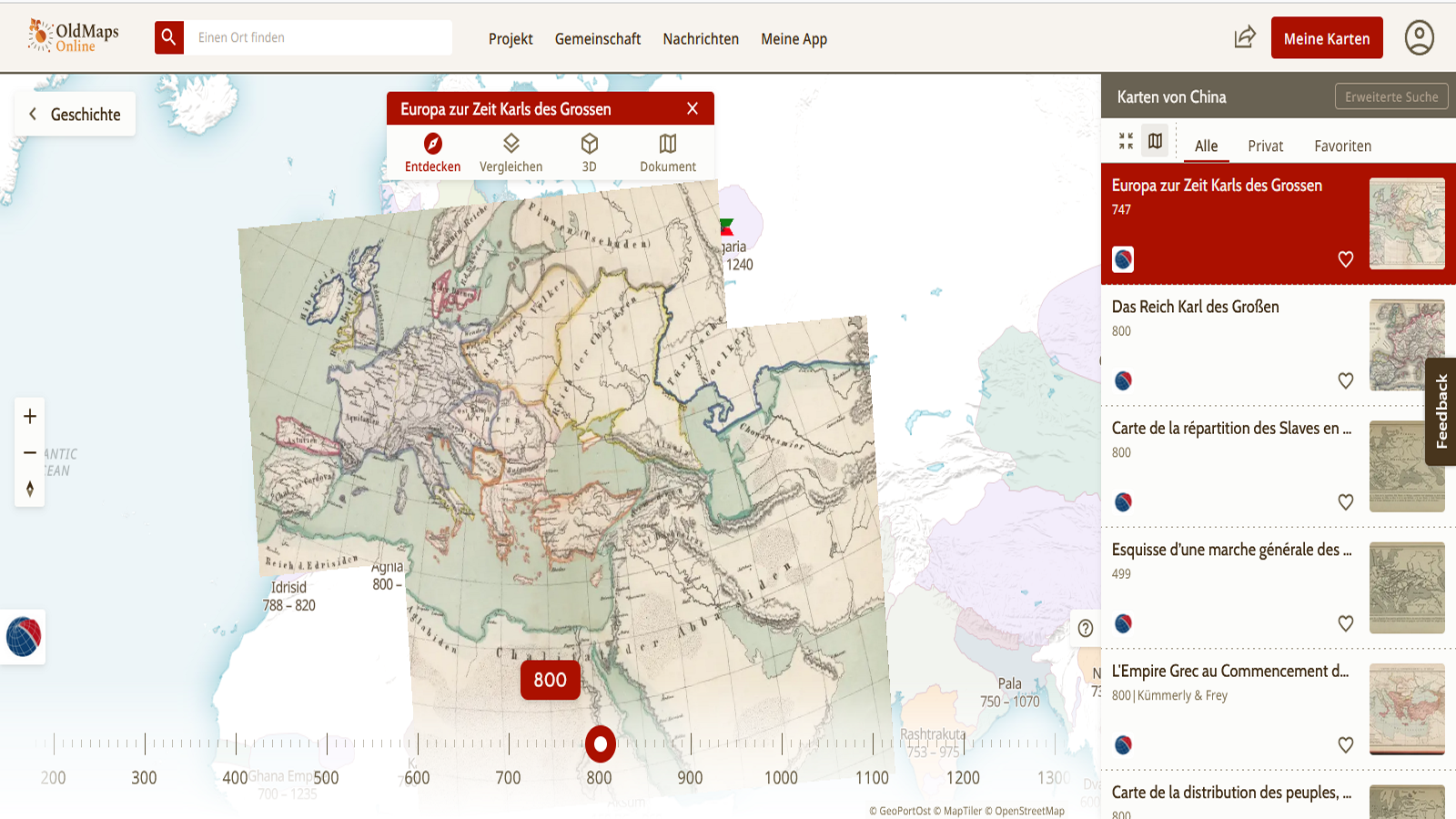Jump the timeline to year 500

pos(326,777)
